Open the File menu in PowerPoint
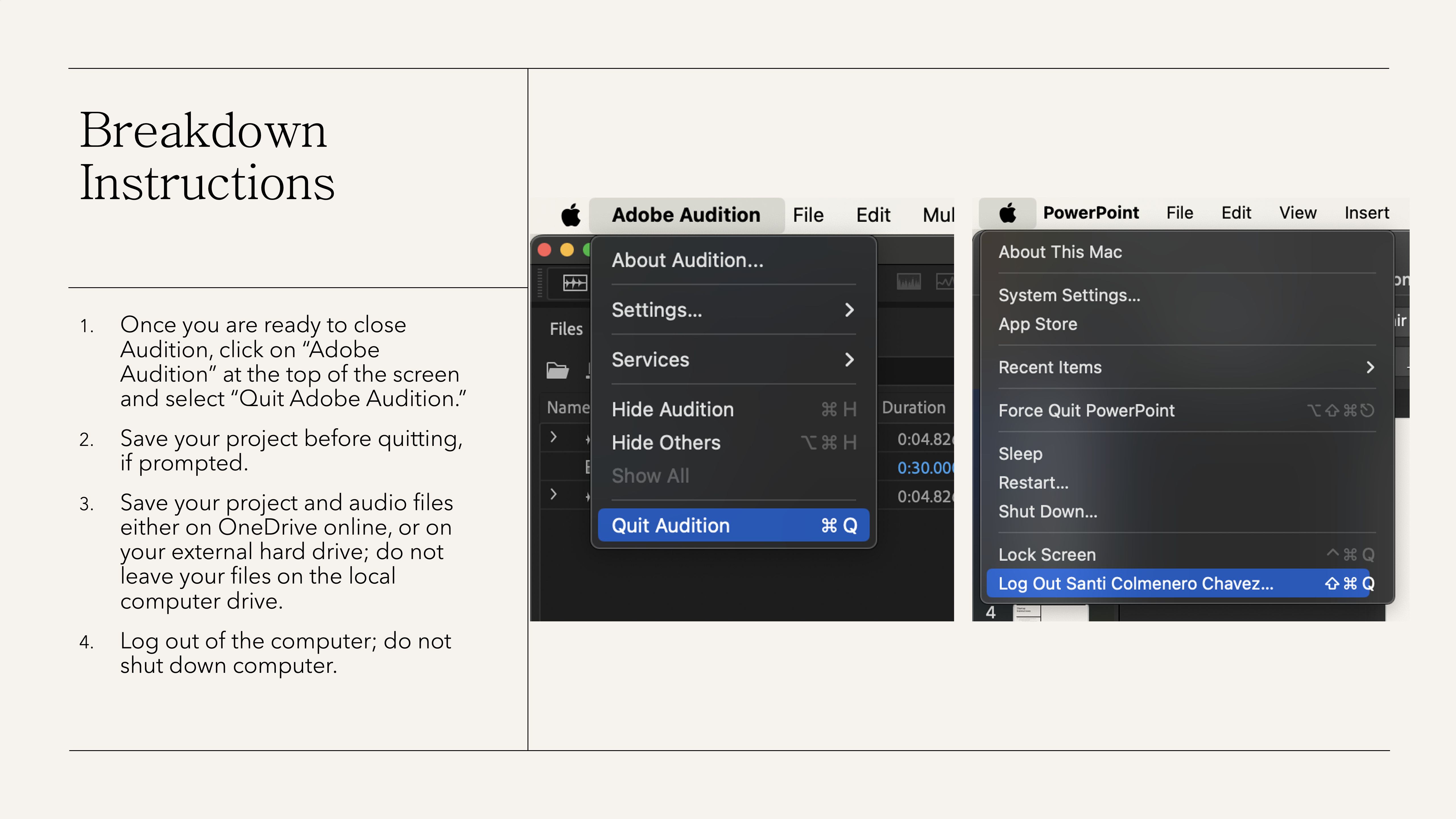This screenshot has width=1456, height=819. click(1180, 213)
